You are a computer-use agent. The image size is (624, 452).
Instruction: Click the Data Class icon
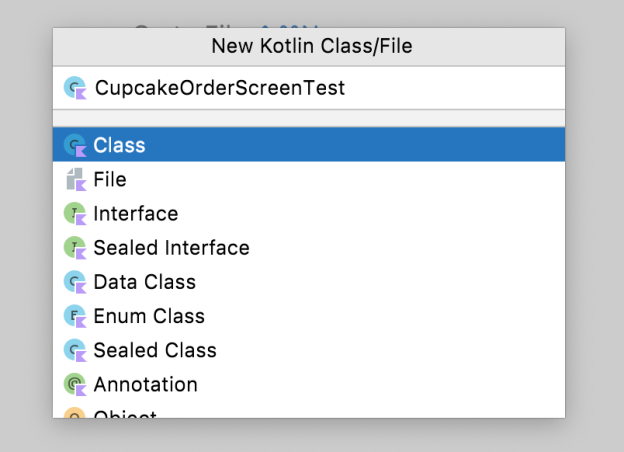(x=75, y=282)
